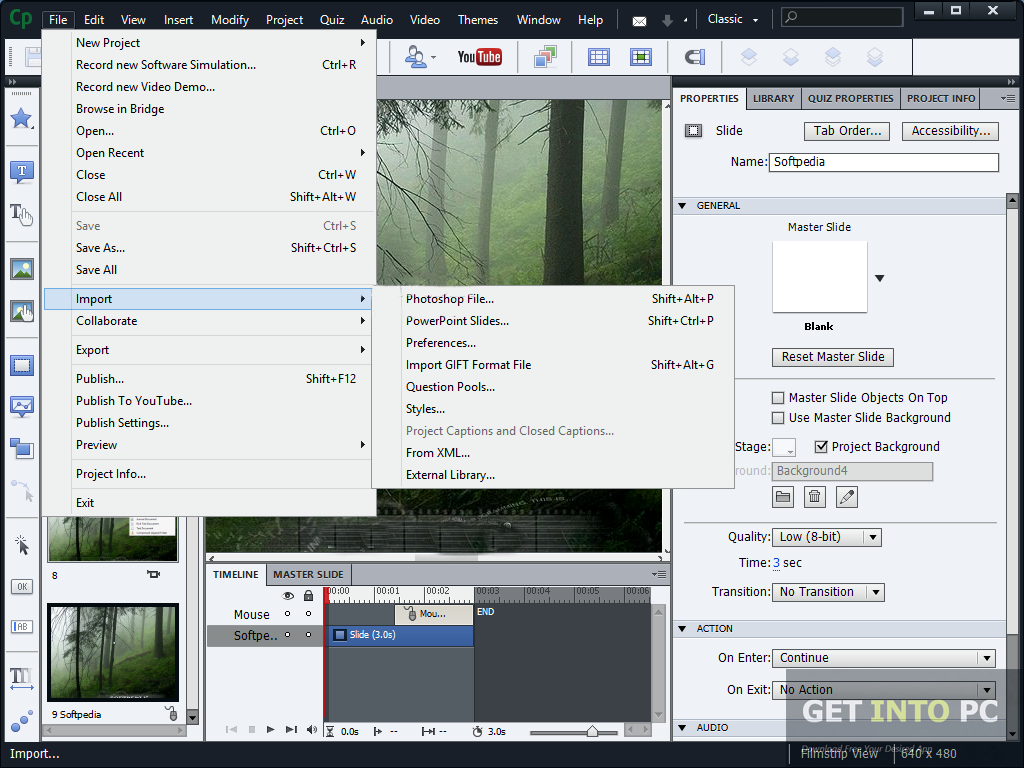Open the Quality dropdown
The width and height of the screenshot is (1024, 768).
click(x=826, y=537)
